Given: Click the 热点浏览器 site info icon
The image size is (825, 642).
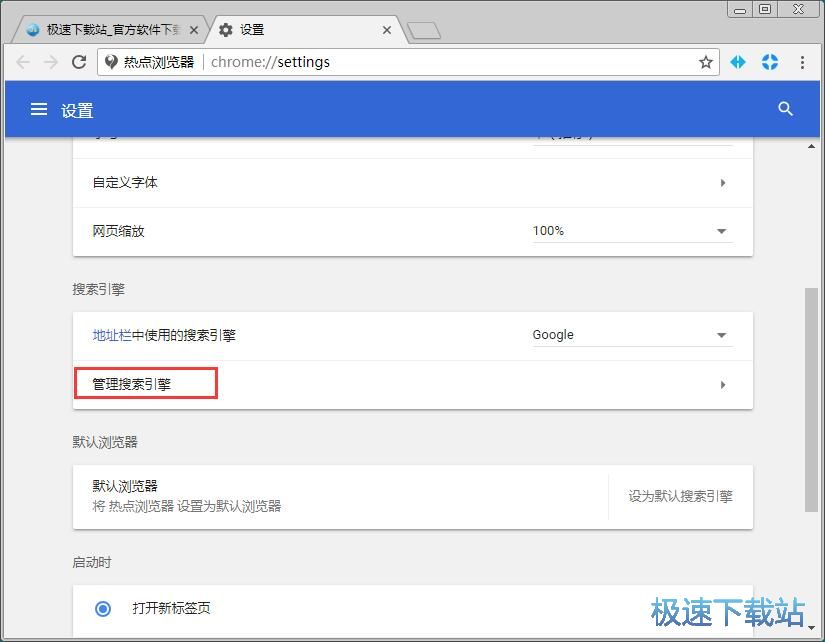Looking at the screenshot, I should click(x=111, y=62).
